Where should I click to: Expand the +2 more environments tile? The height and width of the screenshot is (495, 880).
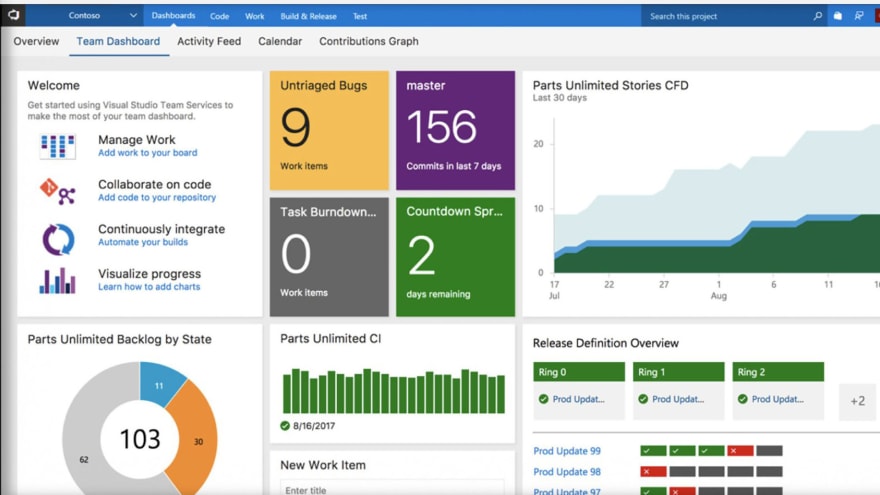tap(857, 401)
